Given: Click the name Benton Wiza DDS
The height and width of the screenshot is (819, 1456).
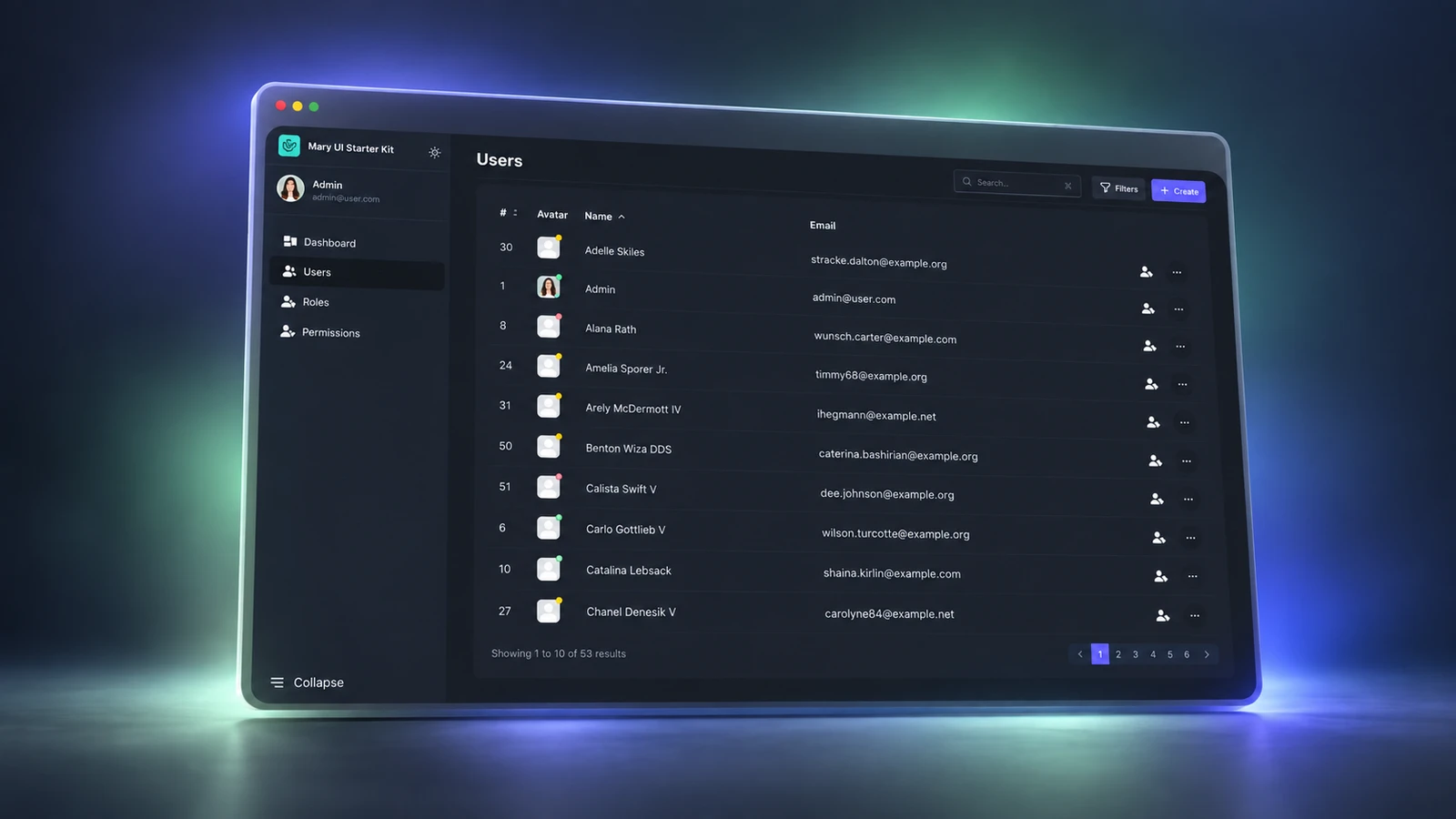Looking at the screenshot, I should click(629, 449).
